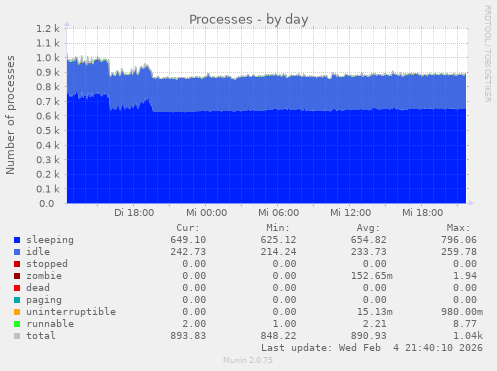Click uninterruptible maximum value 980.00m
This screenshot has width=497, height=371.
(x=462, y=312)
